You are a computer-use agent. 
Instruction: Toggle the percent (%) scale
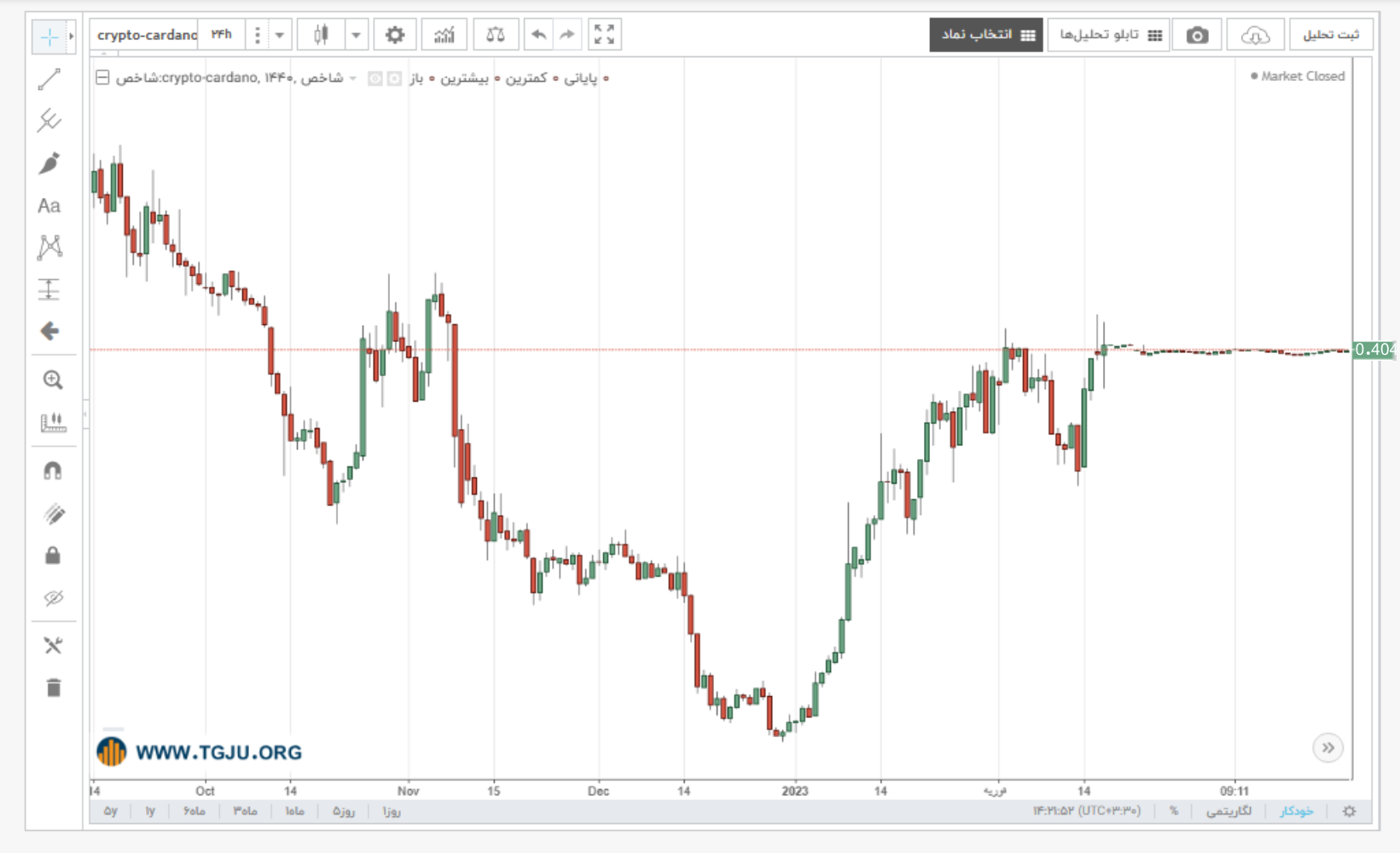click(1174, 811)
